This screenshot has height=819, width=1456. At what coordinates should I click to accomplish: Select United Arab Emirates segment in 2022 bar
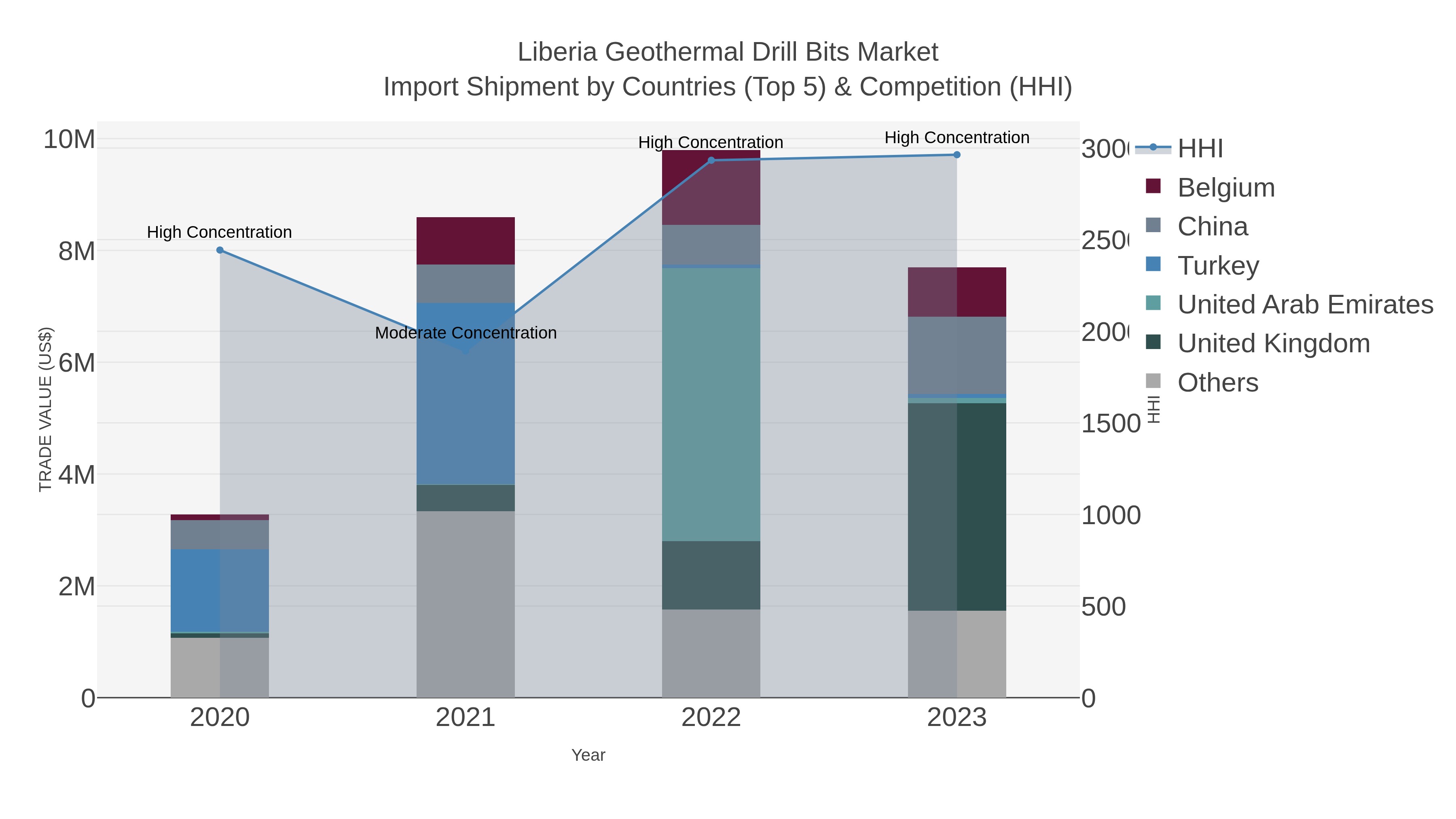(711, 405)
